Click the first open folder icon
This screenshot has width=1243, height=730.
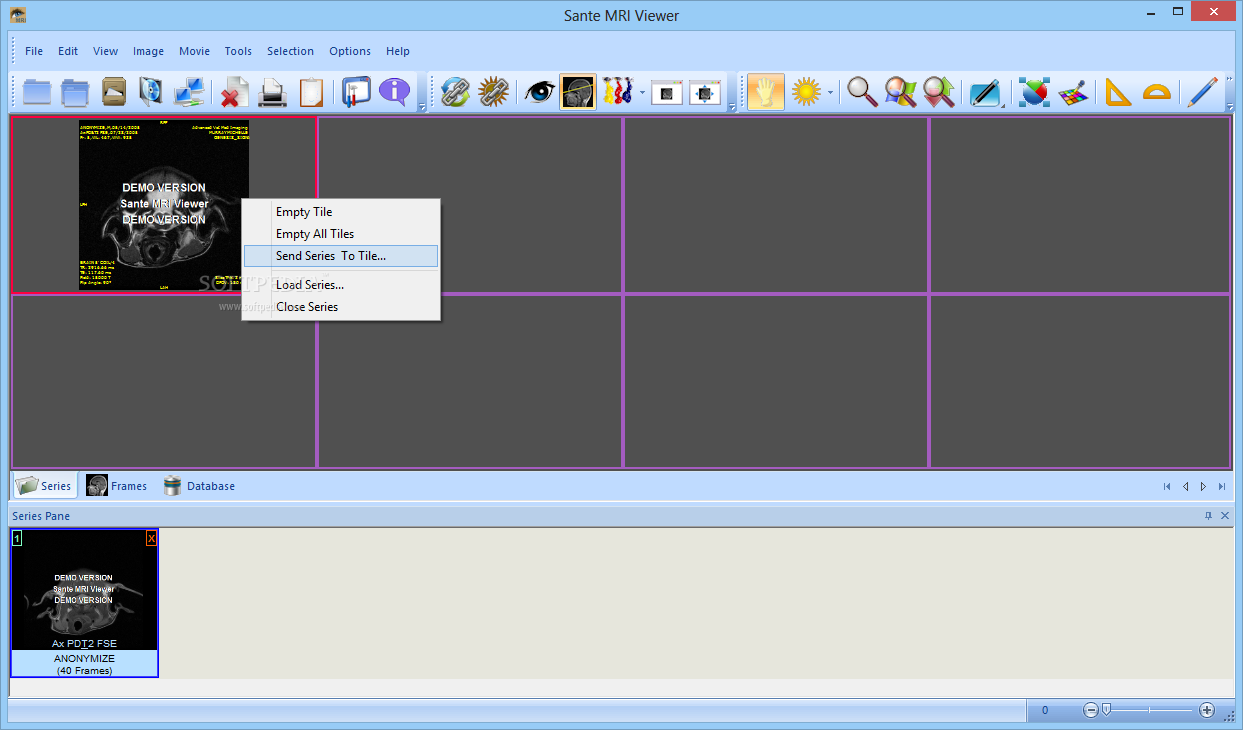[x=37, y=92]
